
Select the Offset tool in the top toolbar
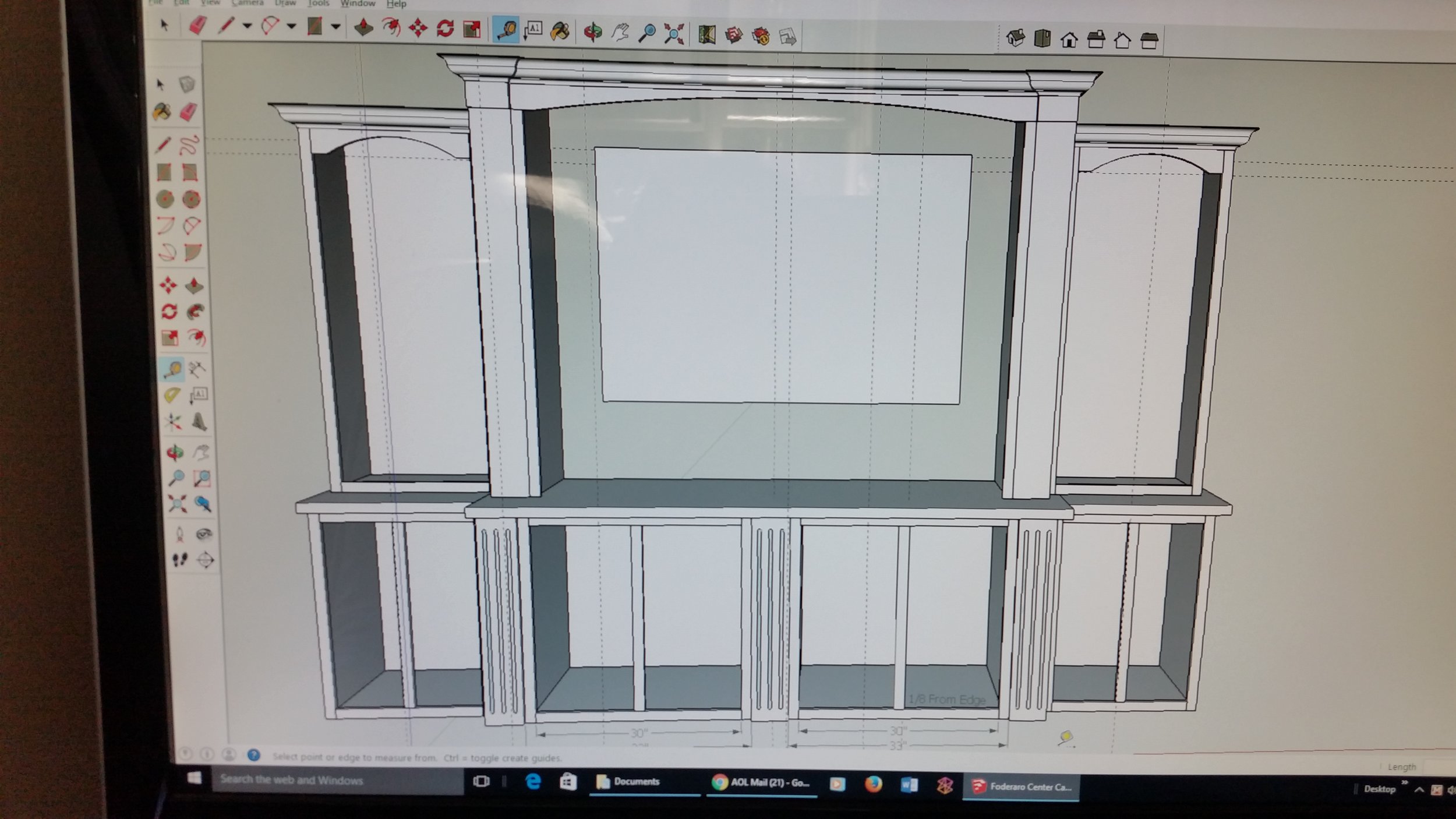click(391, 27)
